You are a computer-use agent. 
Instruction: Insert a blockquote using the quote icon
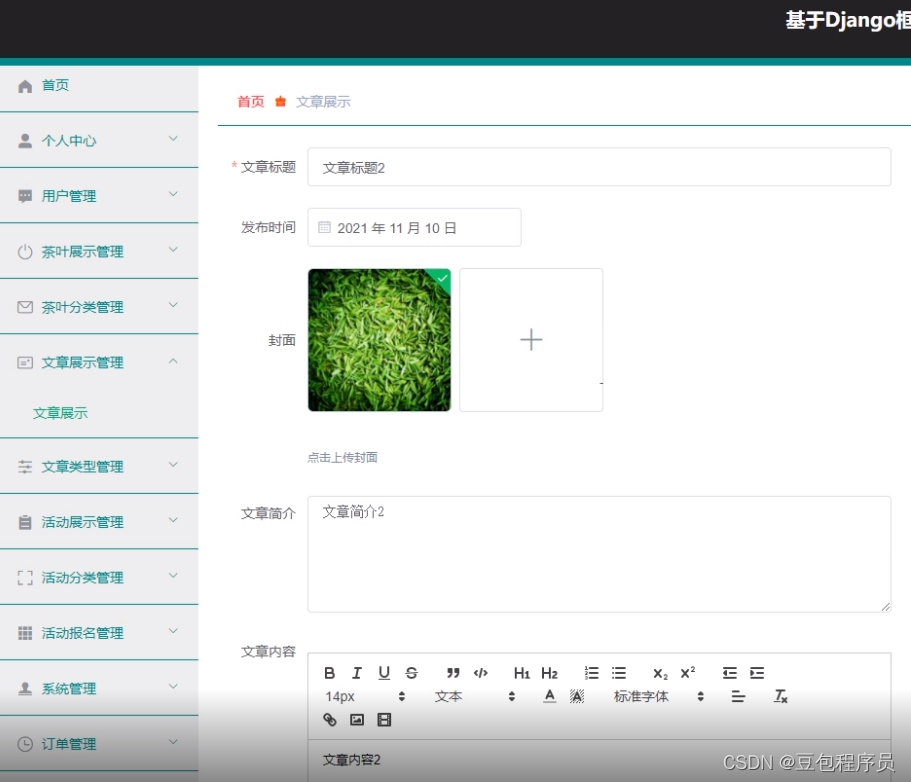pyautogui.click(x=452, y=672)
